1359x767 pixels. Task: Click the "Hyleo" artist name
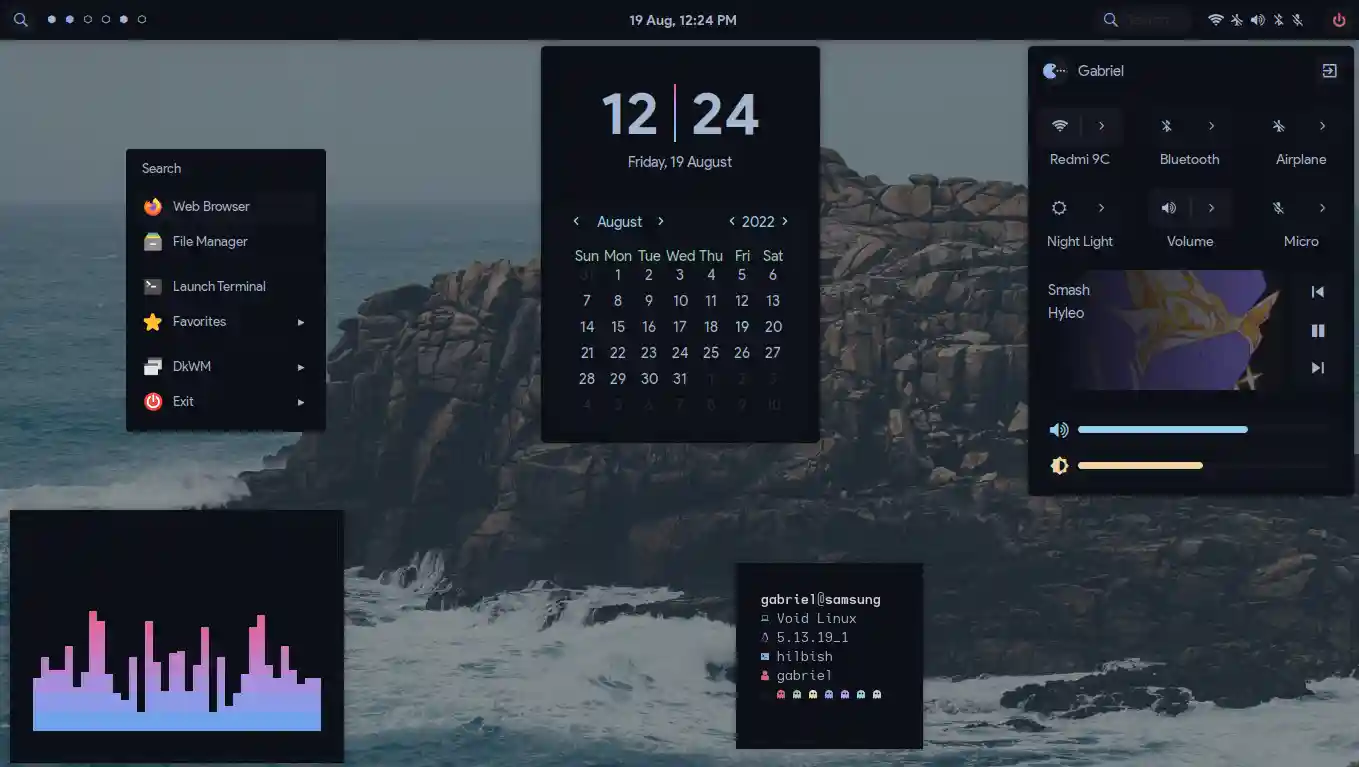click(1066, 313)
